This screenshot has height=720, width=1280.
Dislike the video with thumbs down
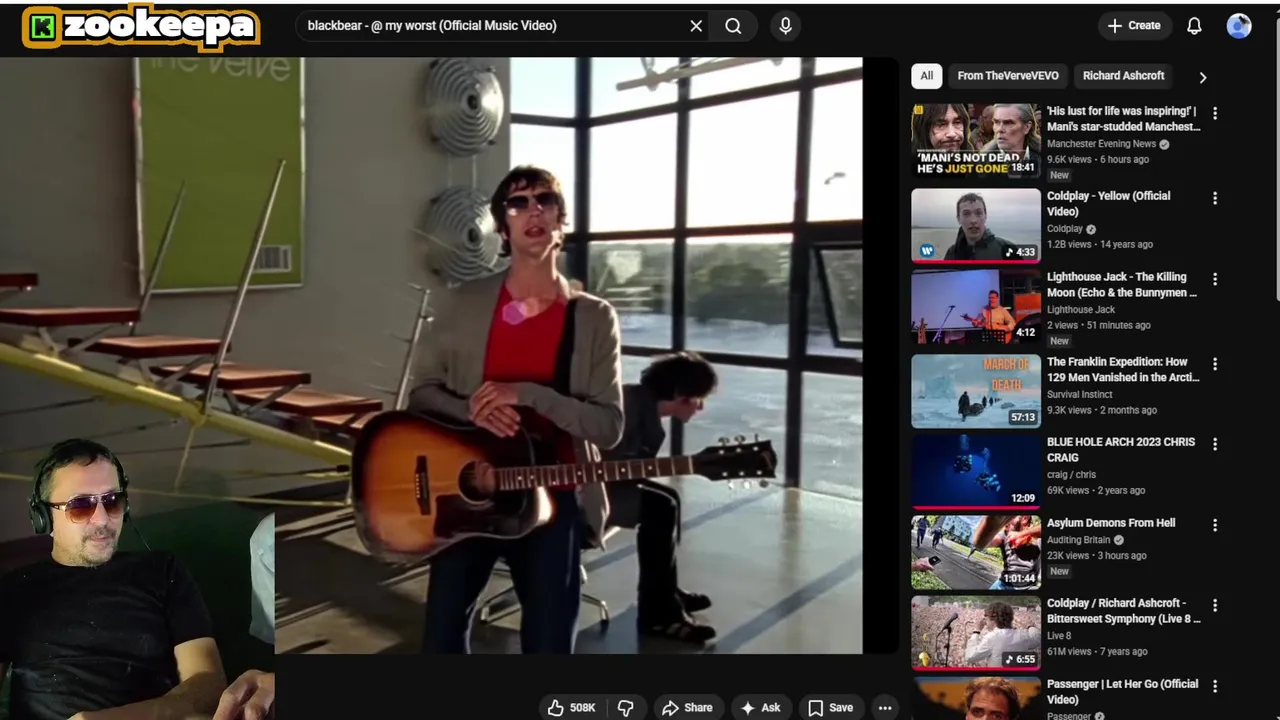click(626, 708)
